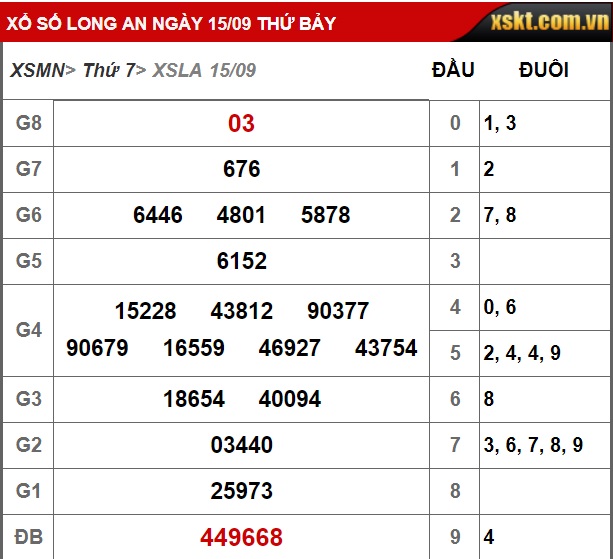
Task: Click the ĐẦU column header
Action: [453, 70]
